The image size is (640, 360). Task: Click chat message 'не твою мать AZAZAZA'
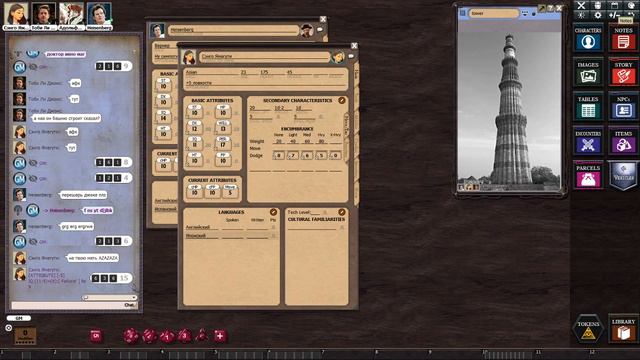[x=93, y=258]
